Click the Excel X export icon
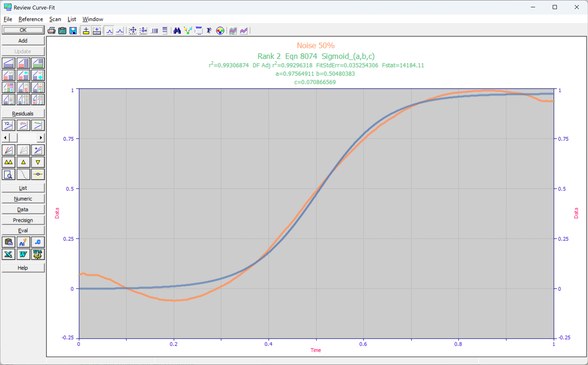This screenshot has height=365, width=588. pos(8,254)
